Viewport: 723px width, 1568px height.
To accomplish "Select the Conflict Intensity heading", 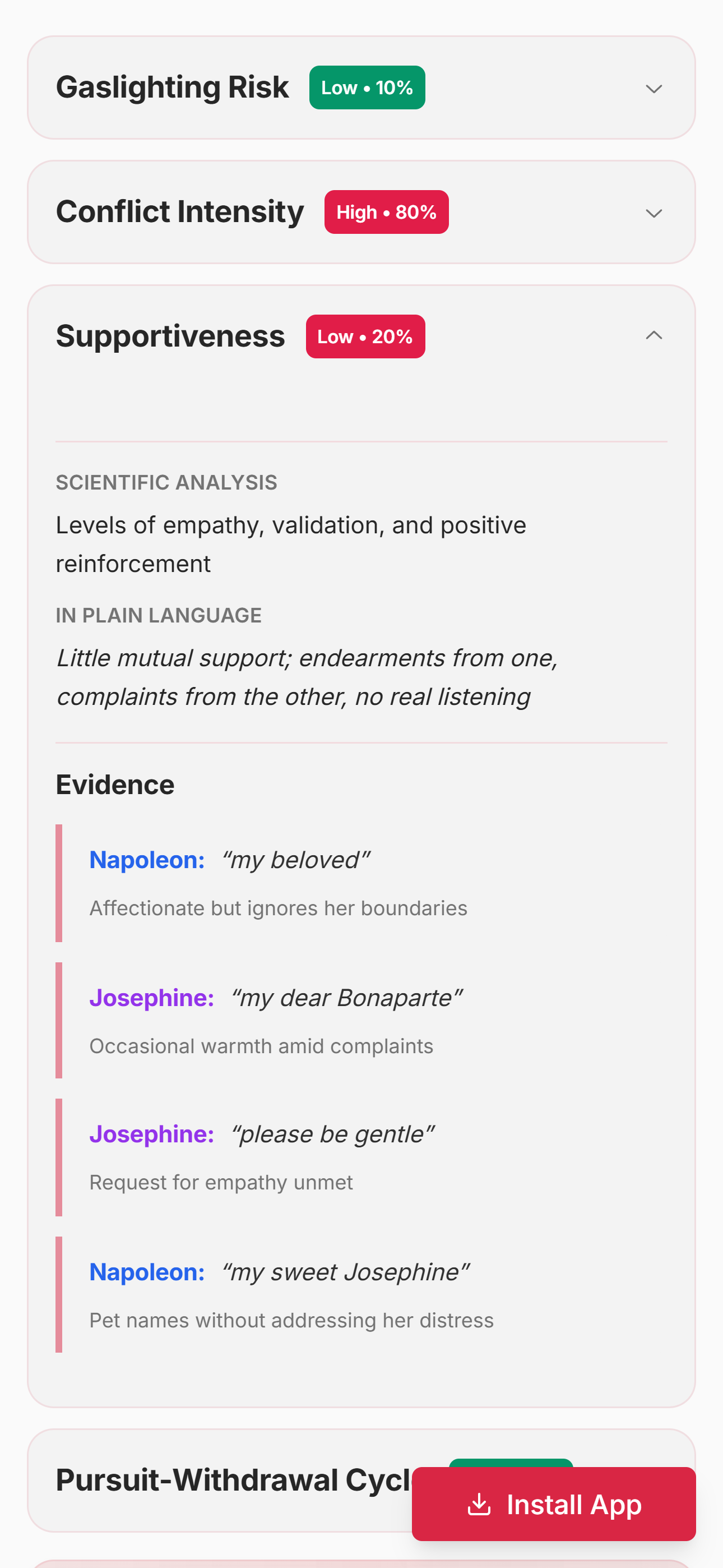I will point(179,212).
